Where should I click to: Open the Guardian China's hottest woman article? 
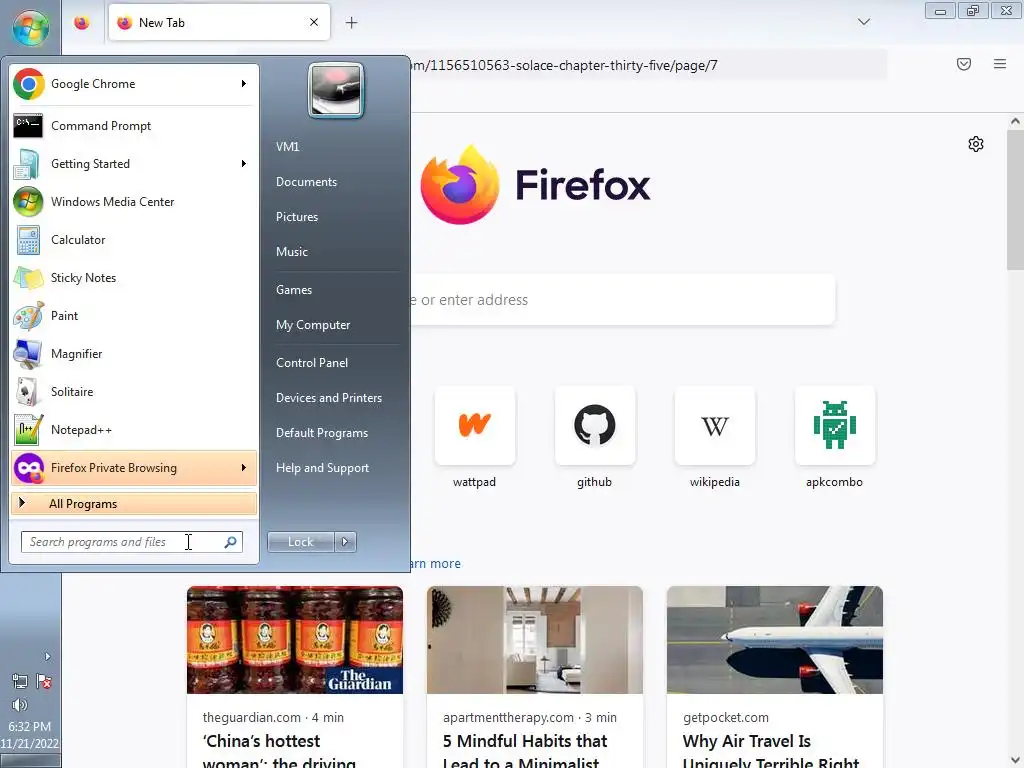pyautogui.click(x=295, y=677)
